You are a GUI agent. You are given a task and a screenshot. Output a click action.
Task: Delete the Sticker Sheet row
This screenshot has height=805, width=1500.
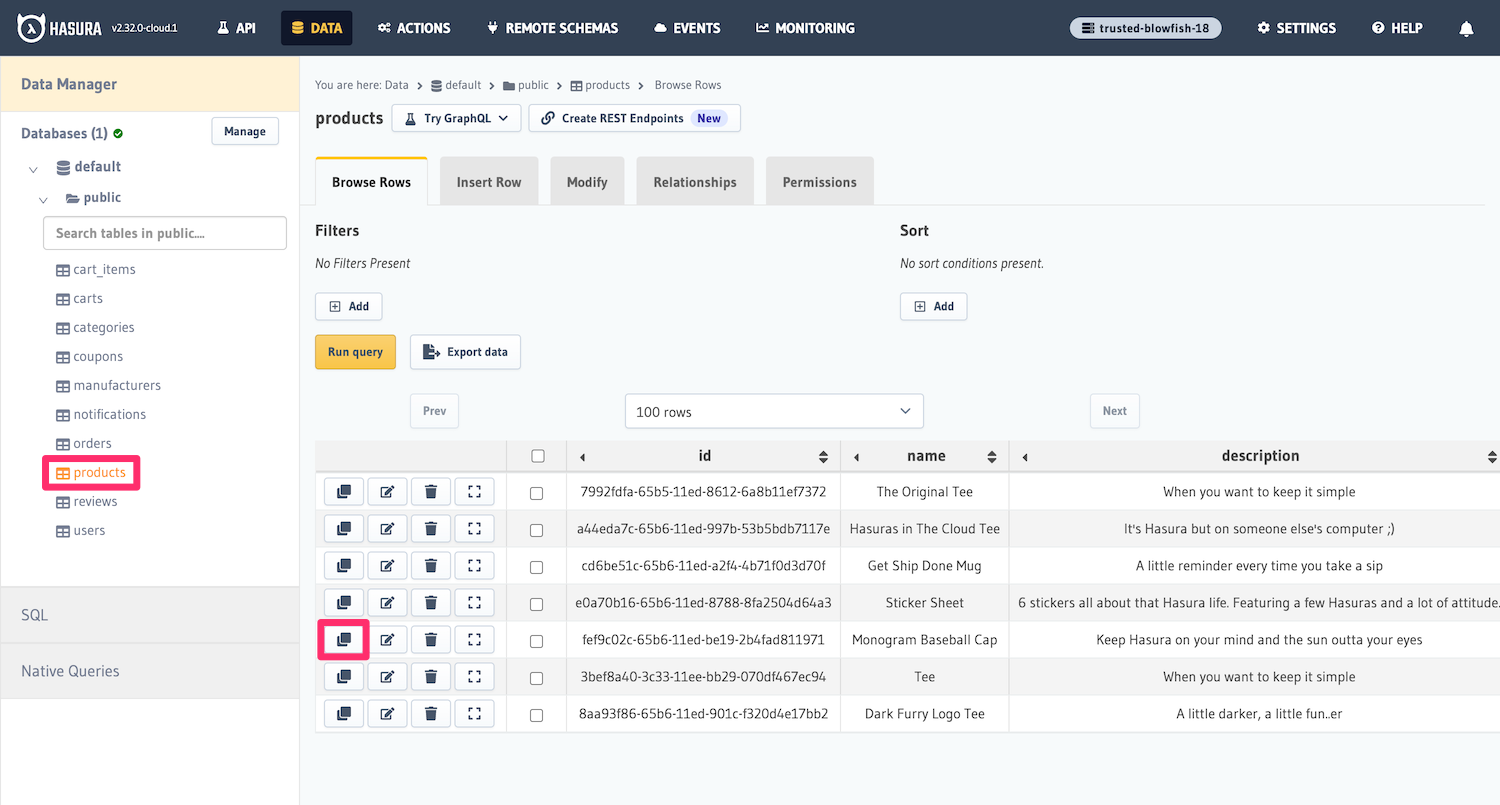tap(431, 603)
